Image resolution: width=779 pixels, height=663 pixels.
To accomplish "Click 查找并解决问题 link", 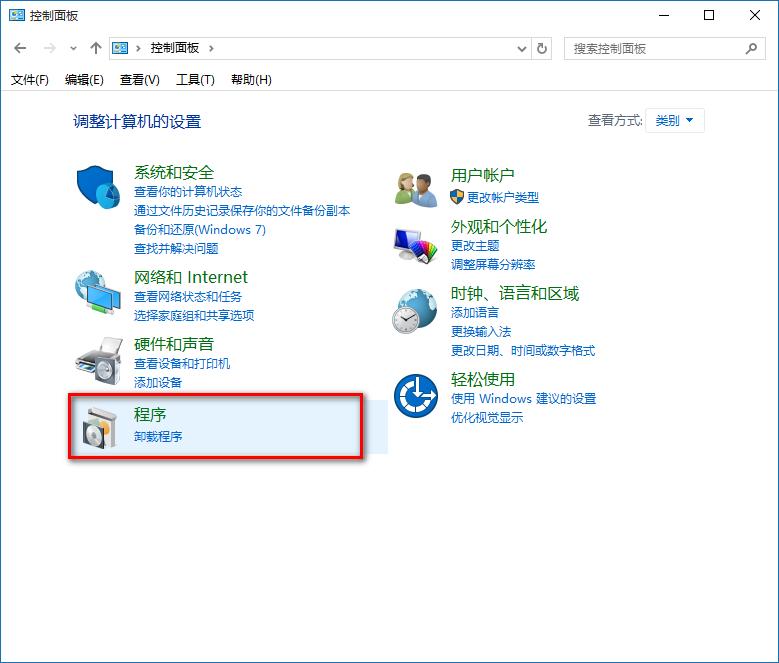I will (176, 248).
